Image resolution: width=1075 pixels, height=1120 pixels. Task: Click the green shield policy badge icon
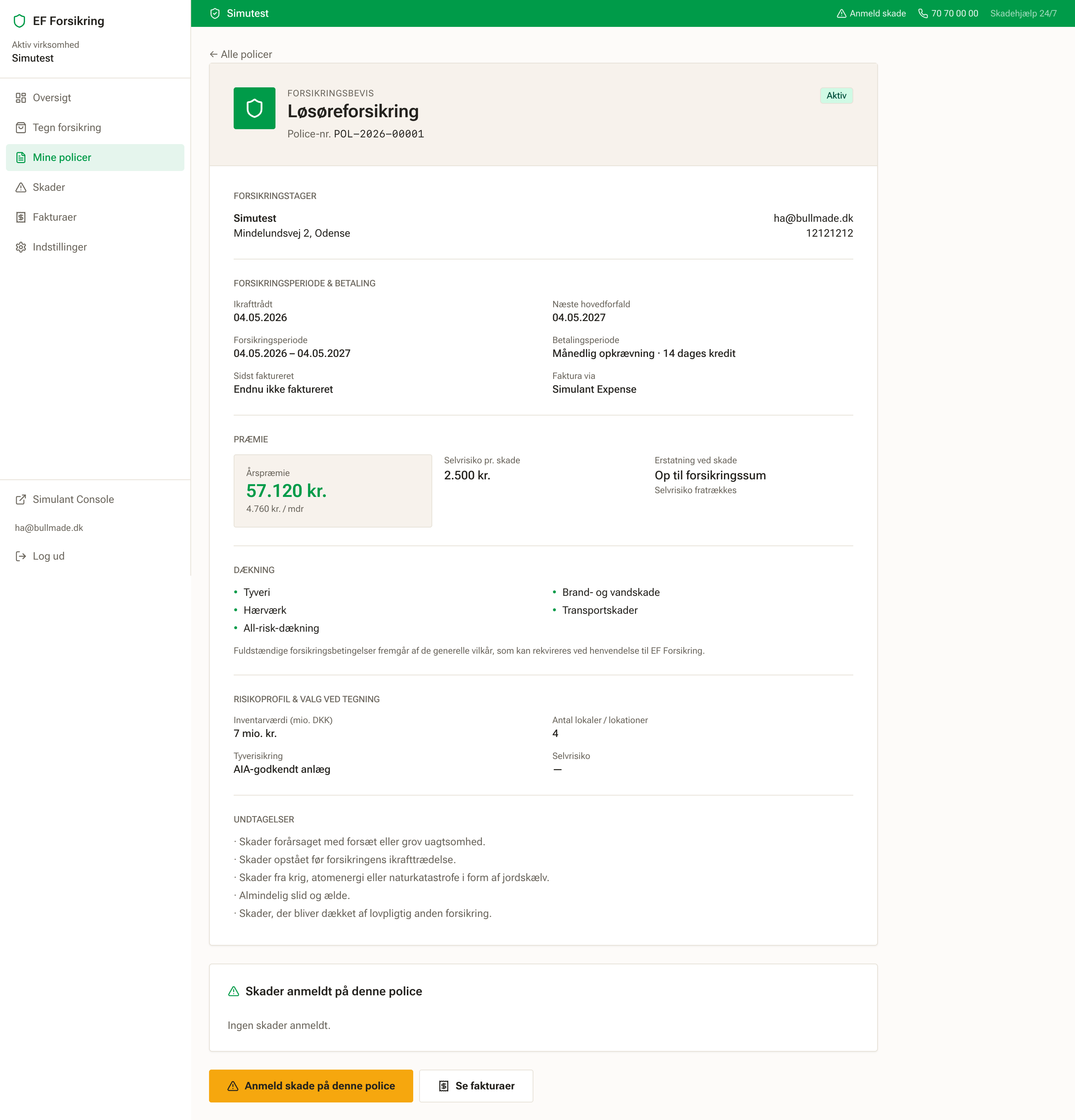254,108
